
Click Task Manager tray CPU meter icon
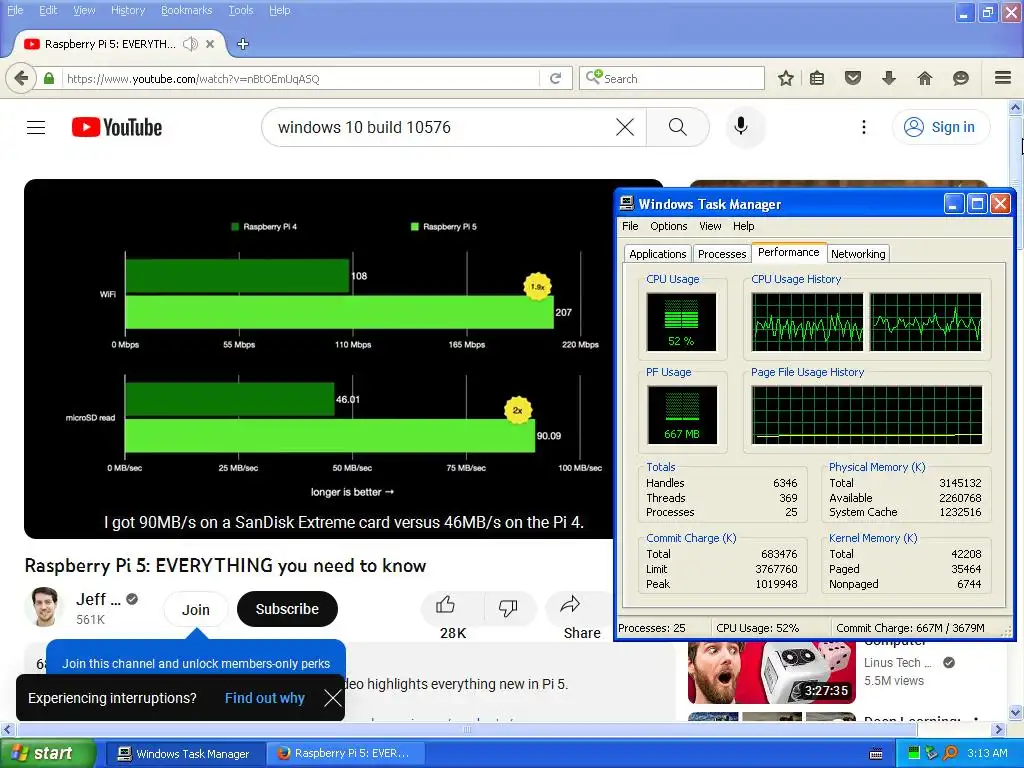914,754
